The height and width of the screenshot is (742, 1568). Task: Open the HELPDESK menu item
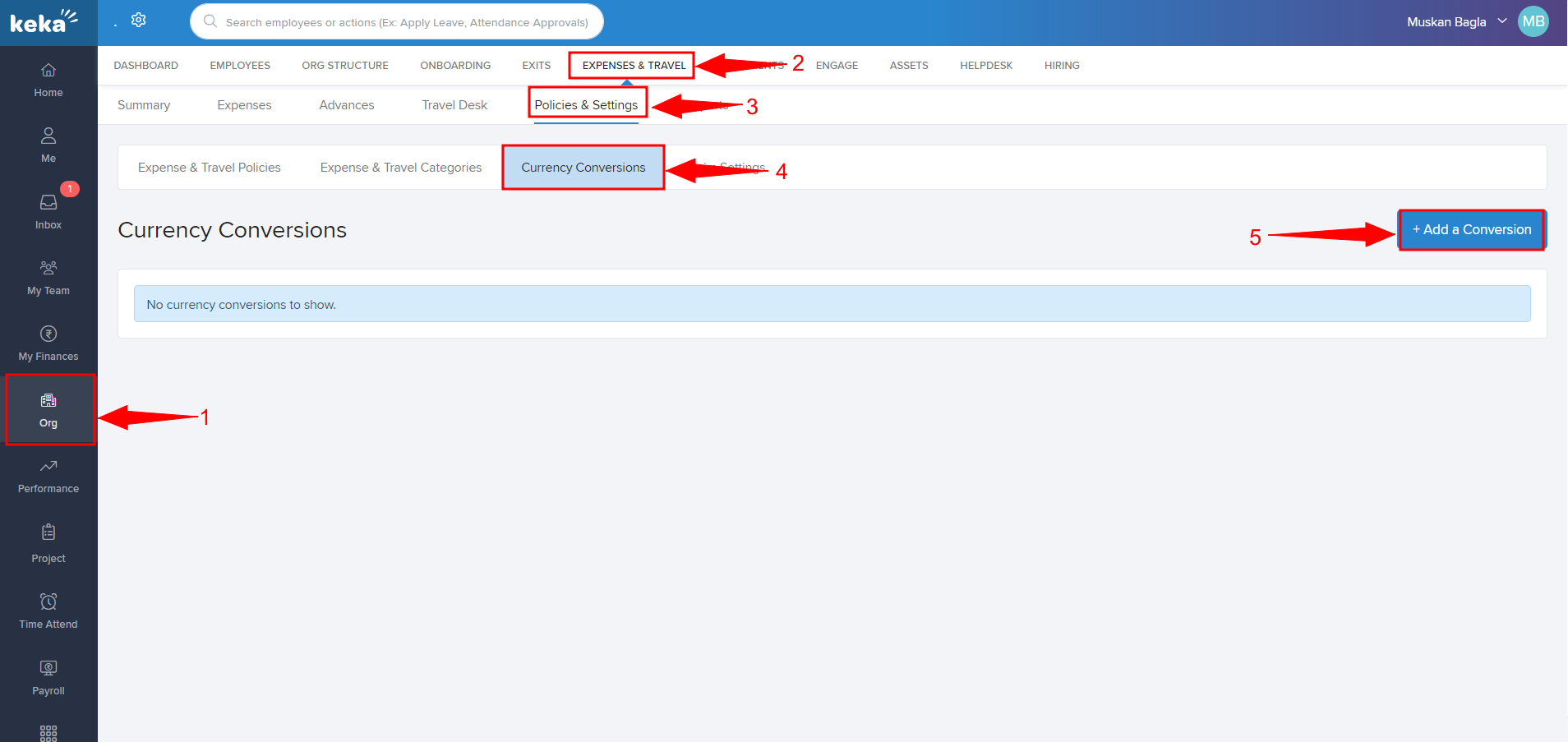click(986, 66)
